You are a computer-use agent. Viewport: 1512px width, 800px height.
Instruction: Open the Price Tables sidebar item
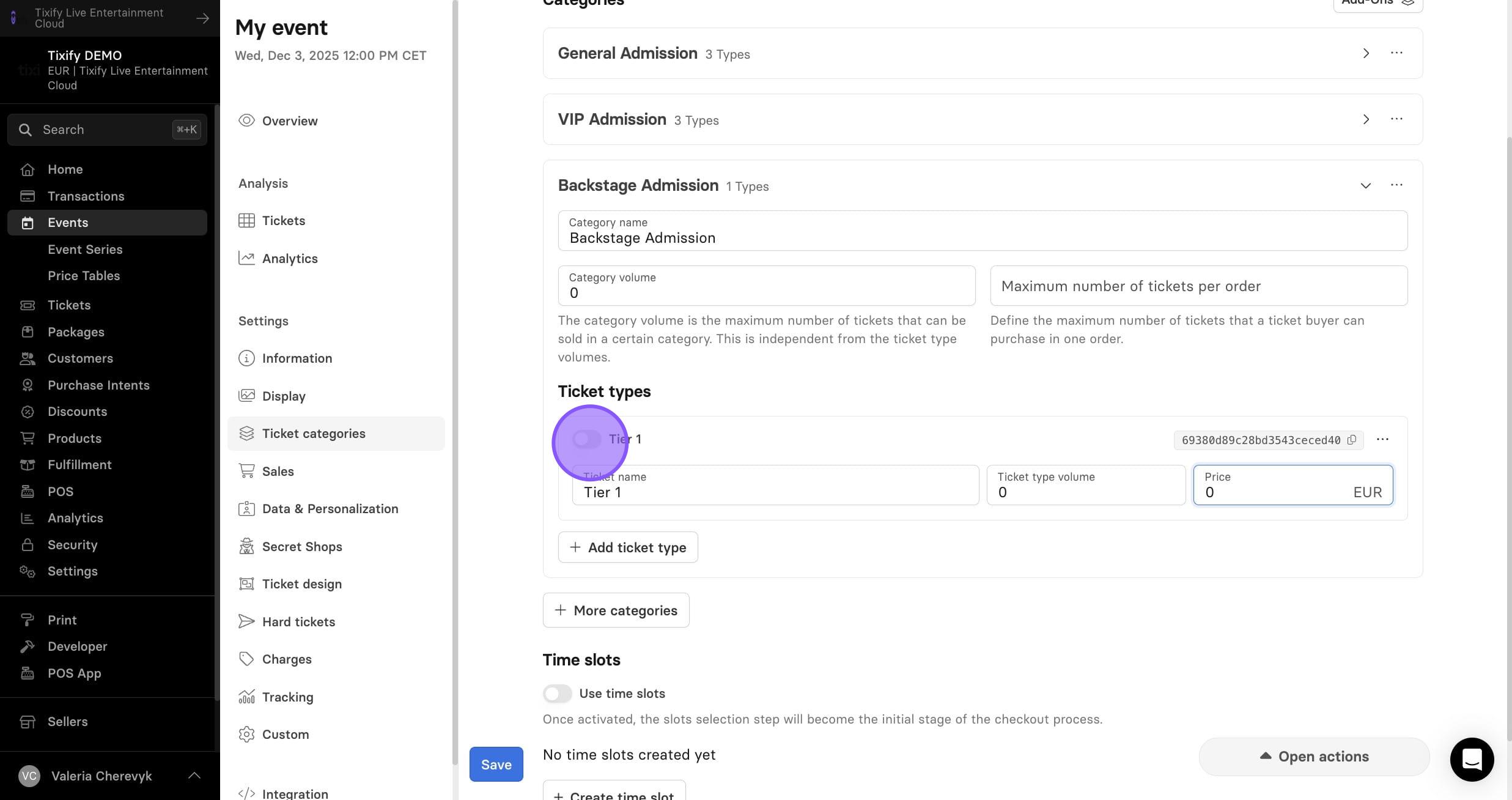tap(84, 276)
